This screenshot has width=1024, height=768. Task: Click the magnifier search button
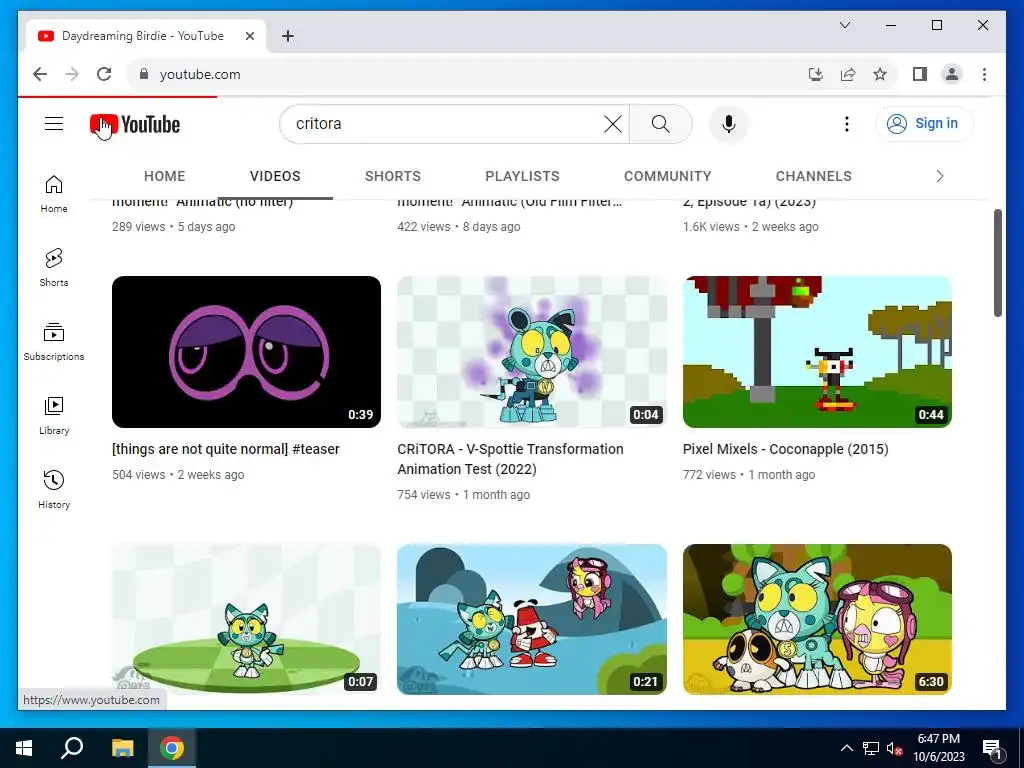tap(660, 123)
